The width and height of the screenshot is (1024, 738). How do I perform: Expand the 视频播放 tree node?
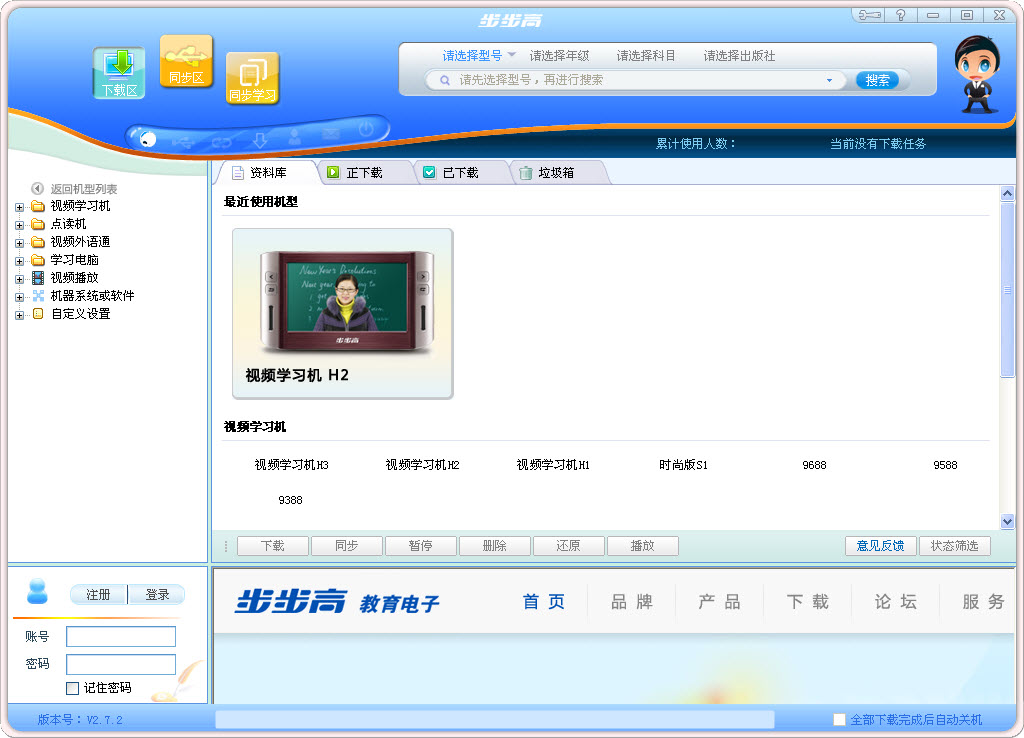click(x=19, y=279)
